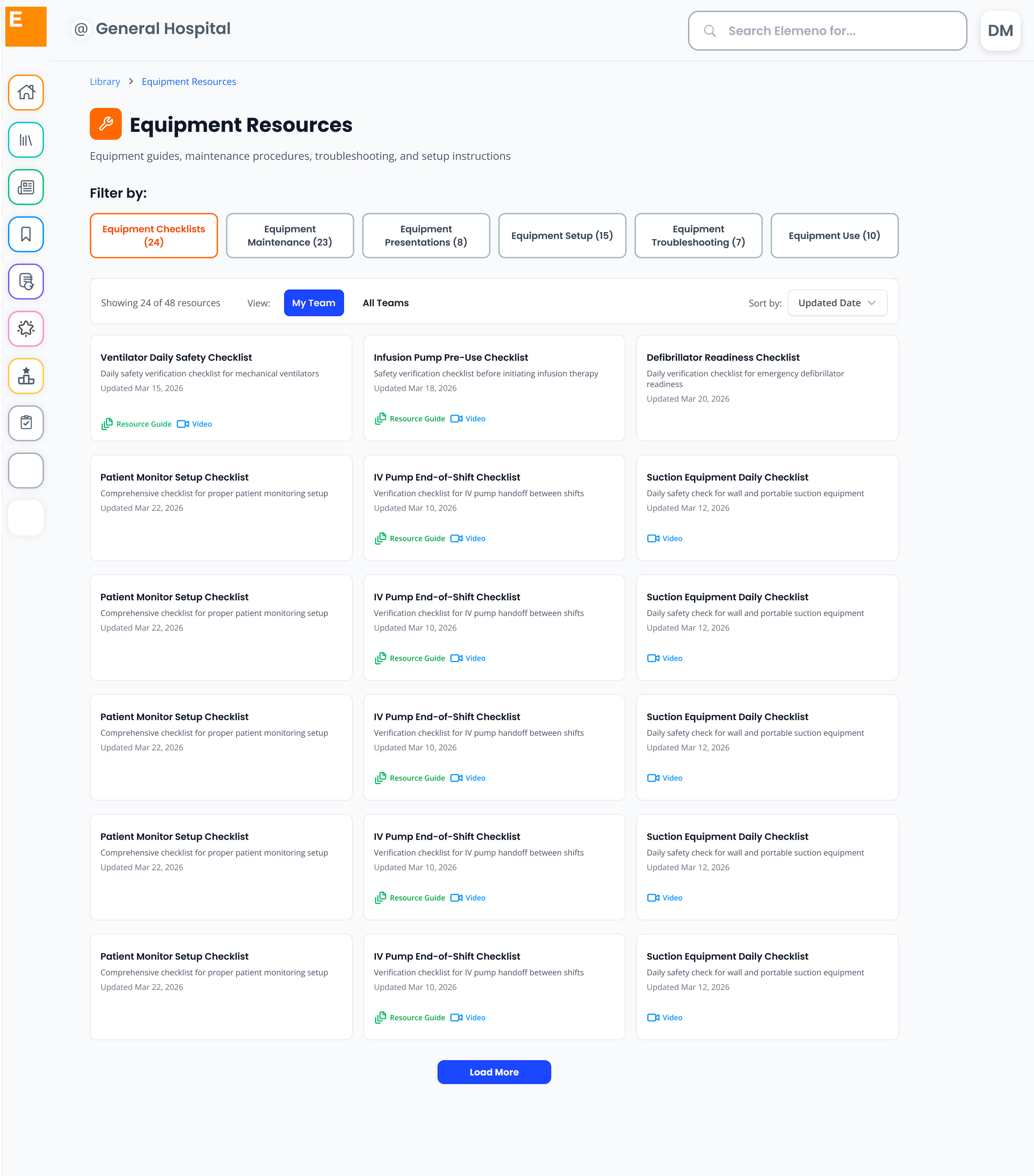1034x1176 pixels.
Task: Play Video on last Suction Equipment Daily Checklist card
Action: coord(665,1018)
